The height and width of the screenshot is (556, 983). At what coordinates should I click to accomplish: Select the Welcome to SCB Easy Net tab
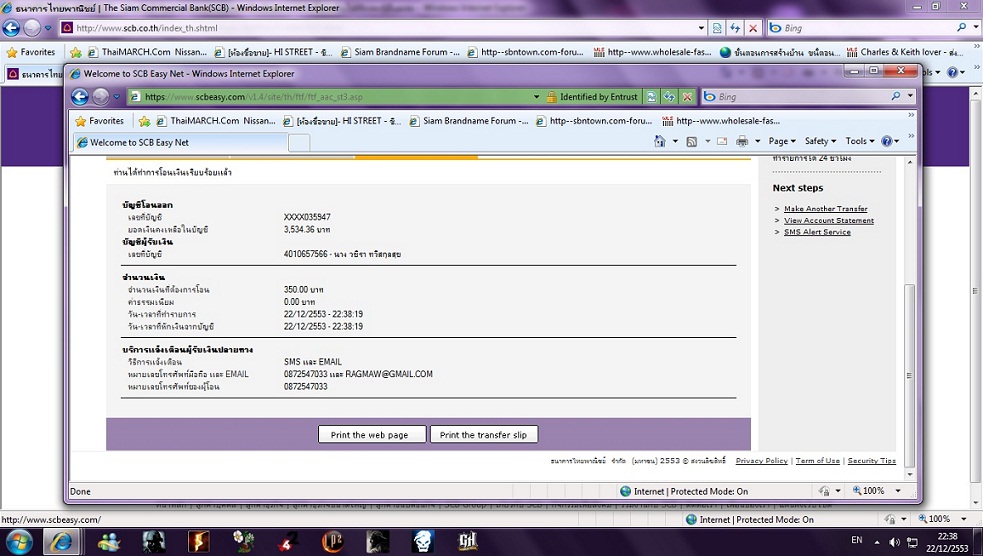(180, 142)
